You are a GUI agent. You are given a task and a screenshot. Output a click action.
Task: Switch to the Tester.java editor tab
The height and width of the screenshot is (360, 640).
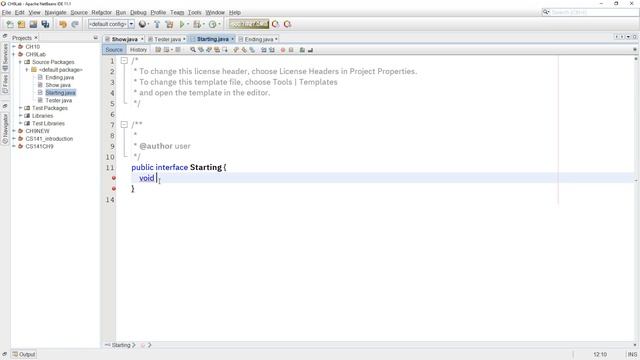tap(167, 39)
